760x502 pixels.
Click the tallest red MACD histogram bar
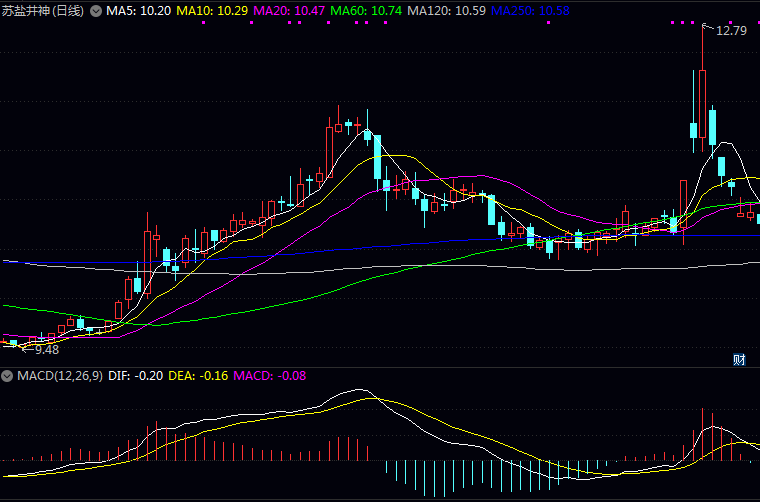(x=703, y=433)
